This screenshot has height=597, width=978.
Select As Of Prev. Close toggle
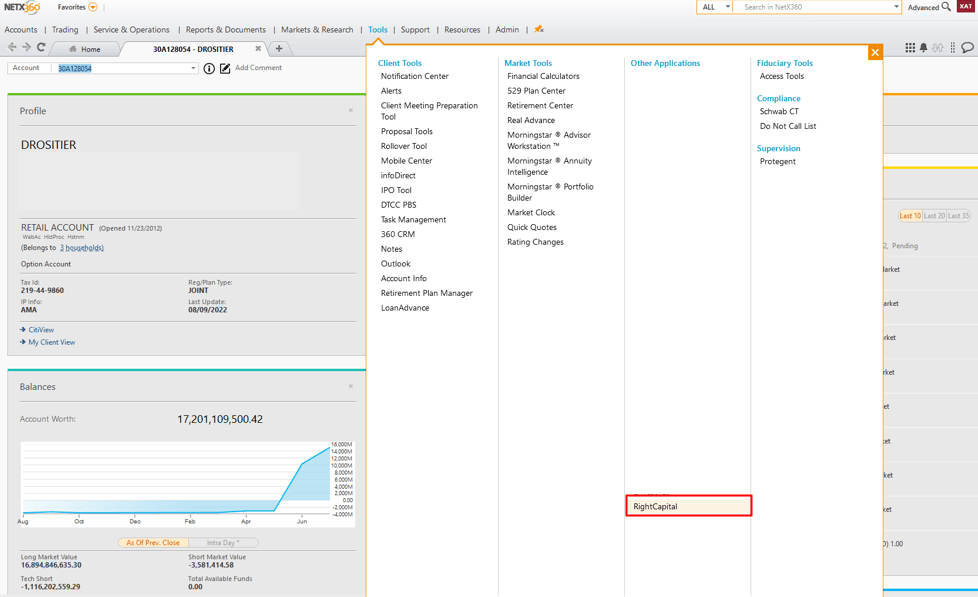(x=153, y=543)
